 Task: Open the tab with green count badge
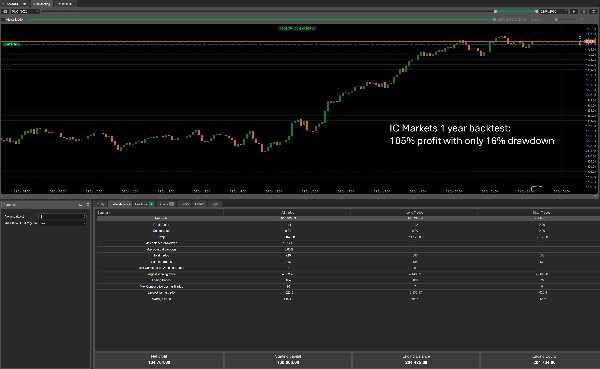[x=144, y=204]
